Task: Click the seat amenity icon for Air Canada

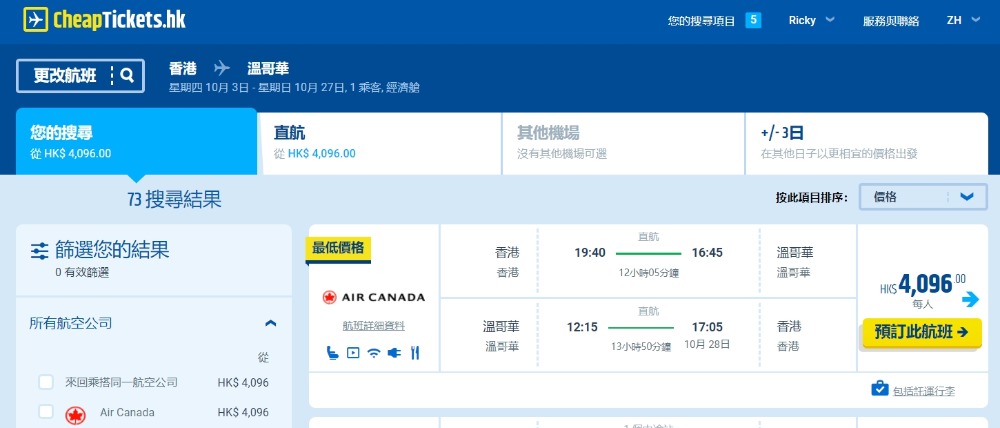Action: (332, 352)
